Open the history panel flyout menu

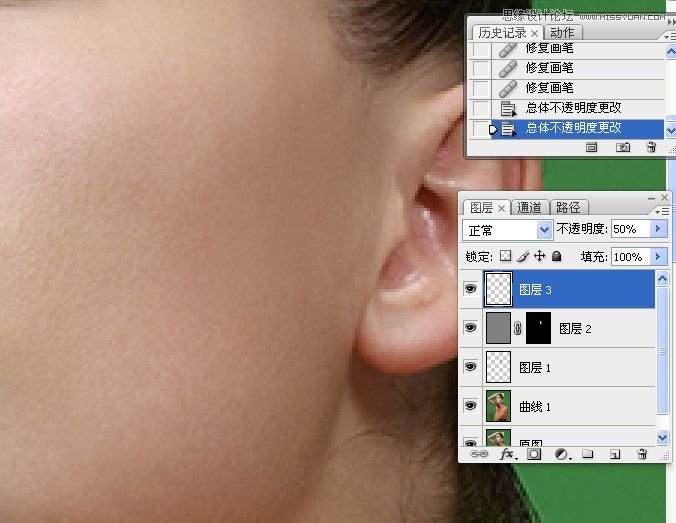pos(670,37)
